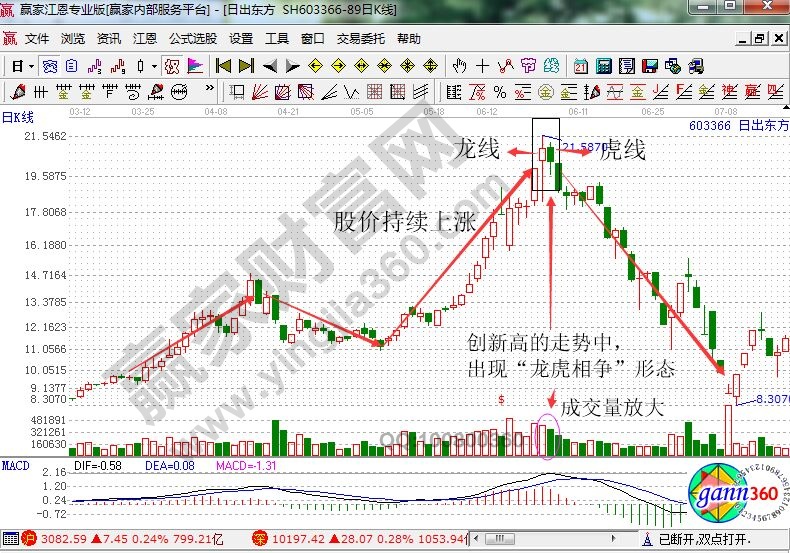The height and width of the screenshot is (553, 790).
Task: Click the yellow diamond left-arrow icon
Action: 315,66
